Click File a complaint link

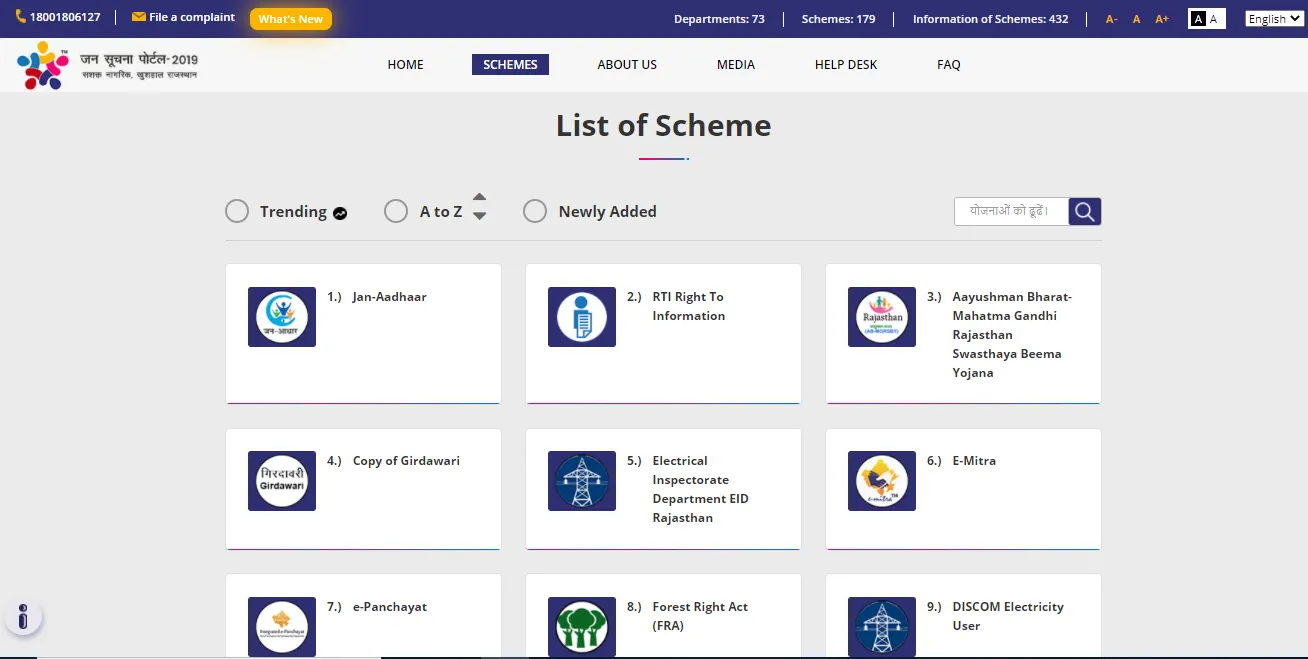(x=192, y=17)
